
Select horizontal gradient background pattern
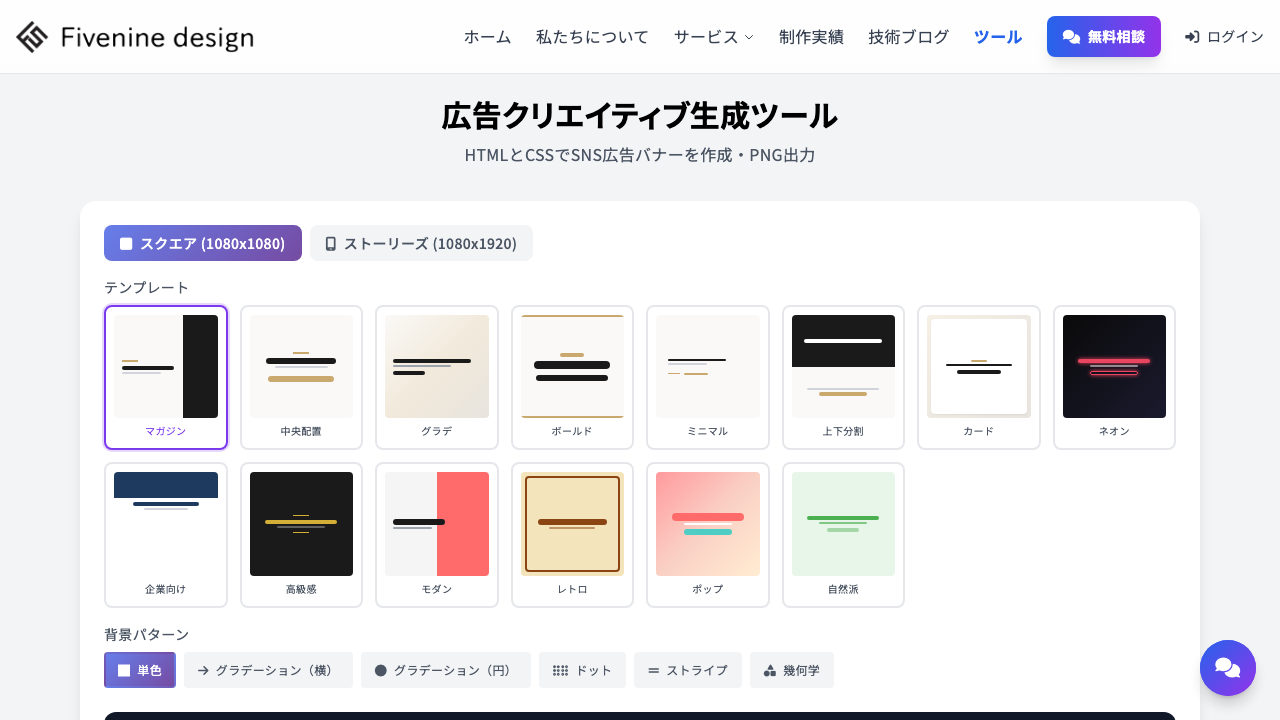tap(268, 670)
